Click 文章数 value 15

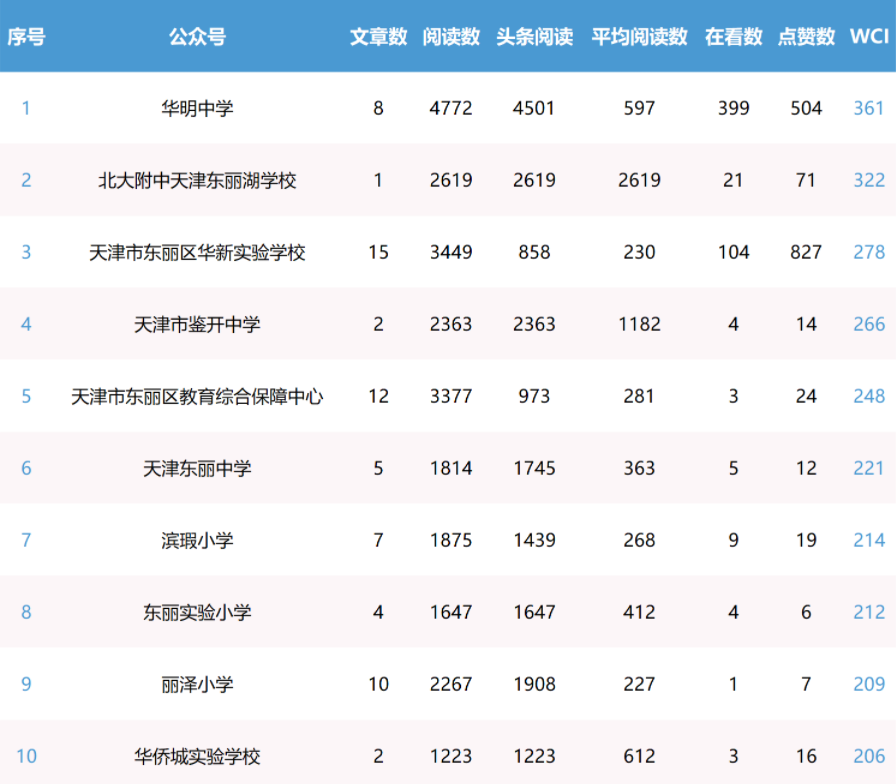click(378, 252)
